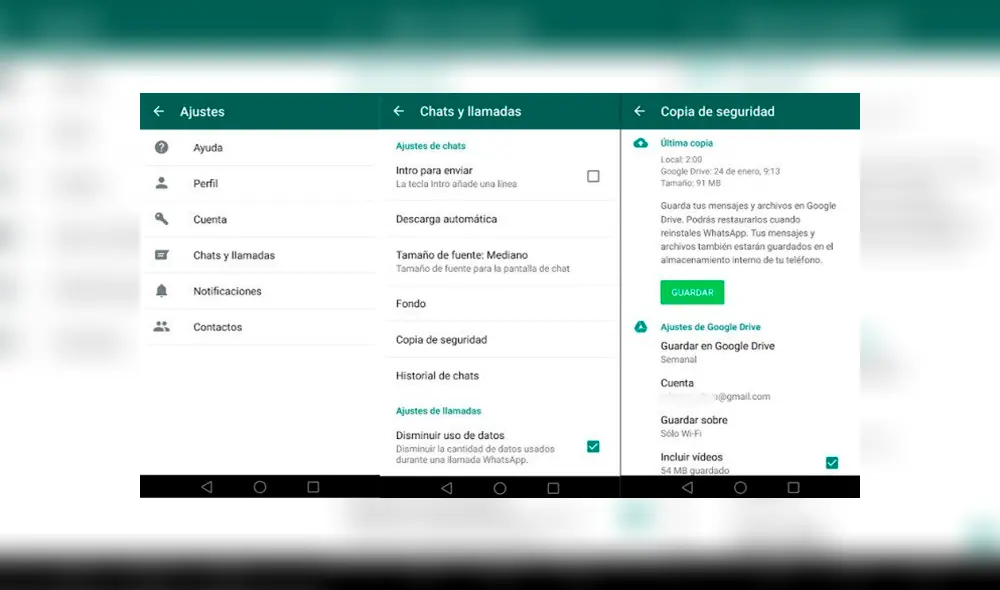Tap the Ayuda question mark icon
The image size is (1000, 590).
pos(162,148)
